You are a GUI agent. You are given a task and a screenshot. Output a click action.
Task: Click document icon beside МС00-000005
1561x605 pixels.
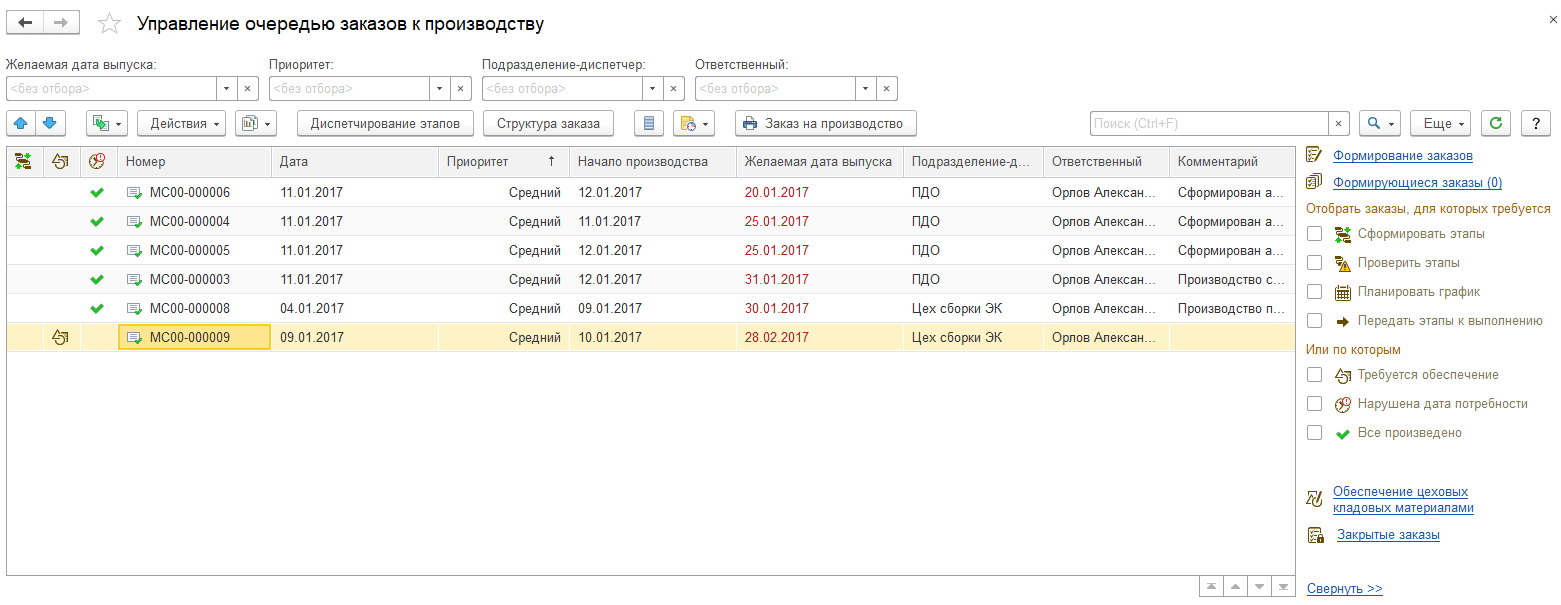135,250
